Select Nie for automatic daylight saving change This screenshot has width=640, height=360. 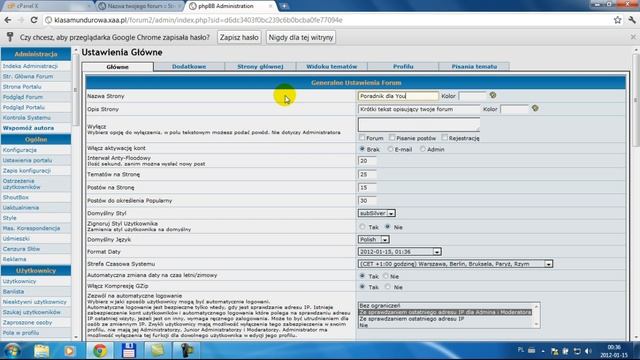coord(386,276)
